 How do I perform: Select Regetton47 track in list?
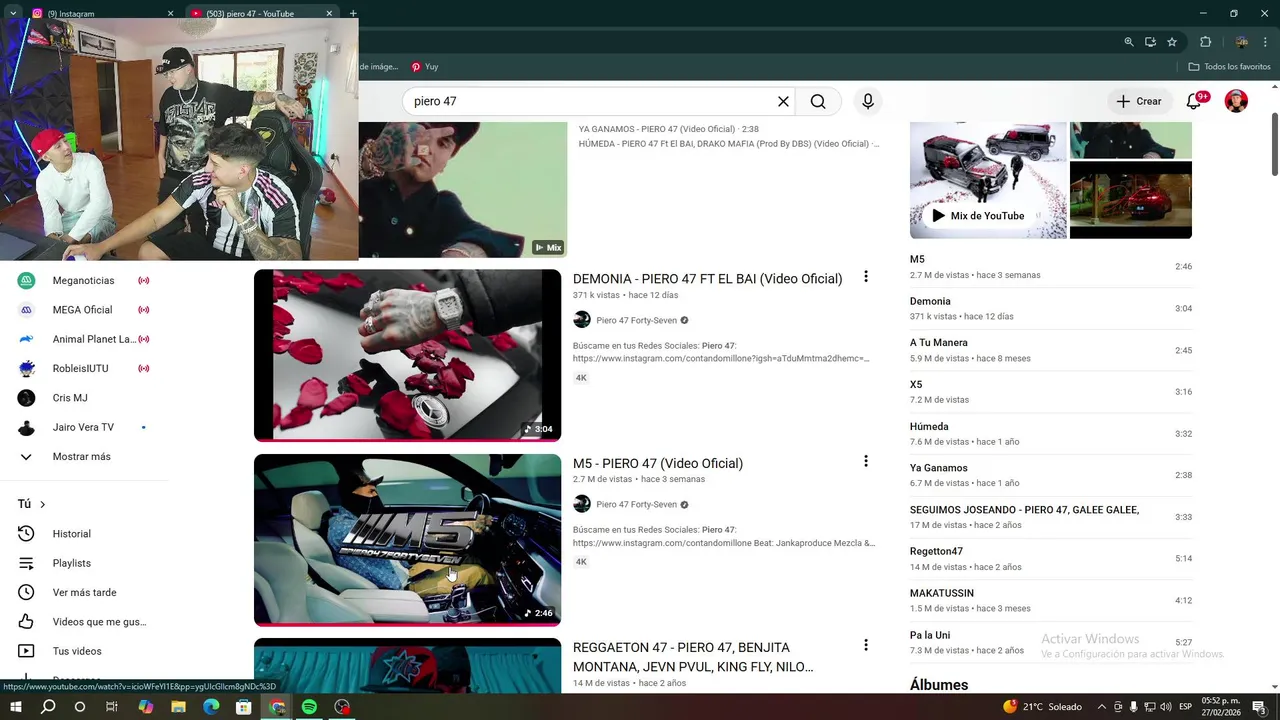(x=1050, y=558)
